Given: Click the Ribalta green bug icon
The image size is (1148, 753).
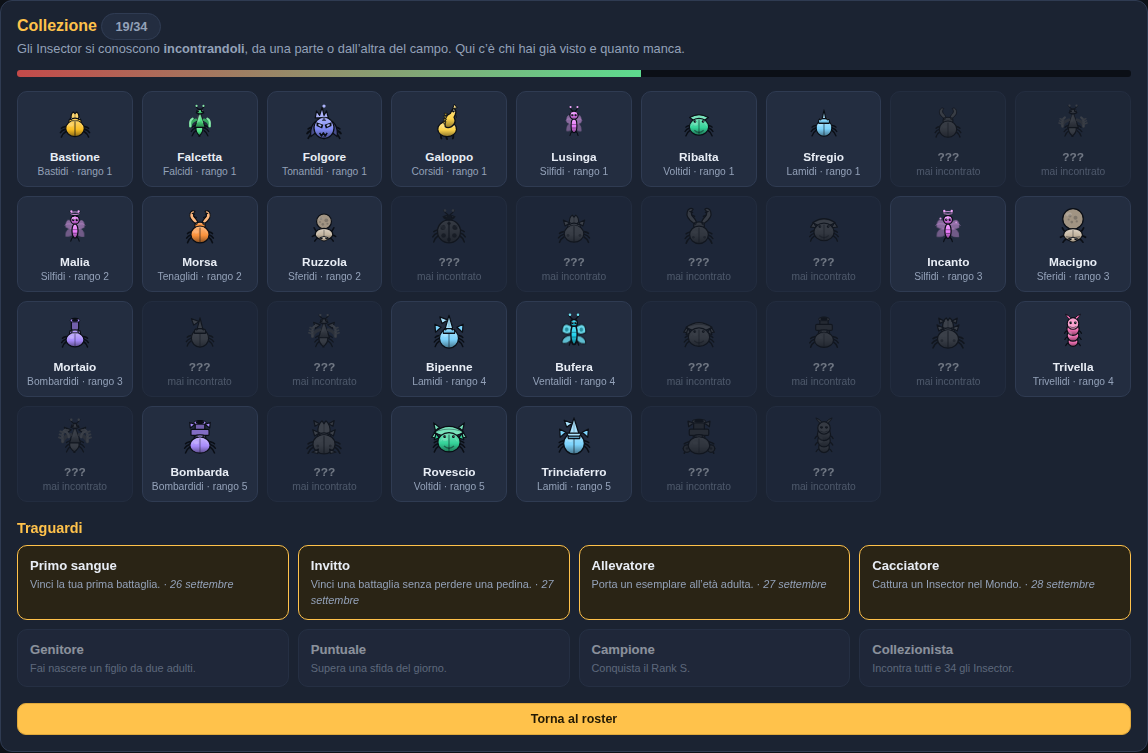Looking at the screenshot, I should [698, 125].
